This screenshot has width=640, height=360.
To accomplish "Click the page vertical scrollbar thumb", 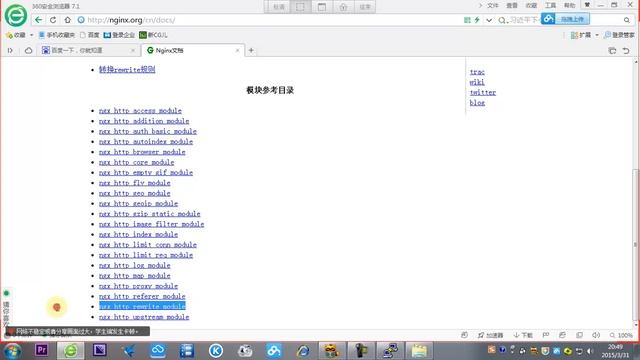I will 636,244.
